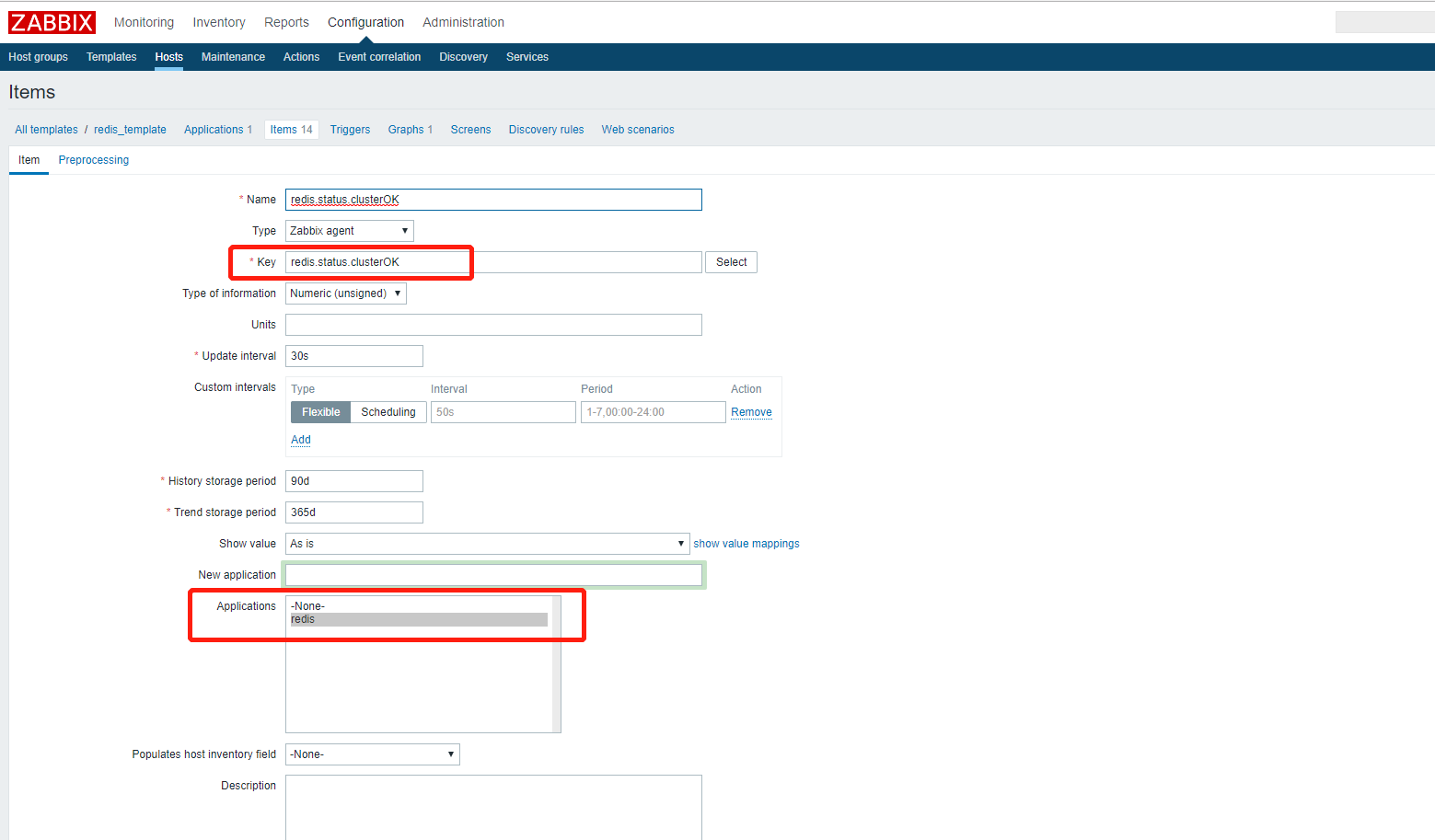Select -None- in Applications list
Viewport: 1435px width, 840px height.
[419, 606]
